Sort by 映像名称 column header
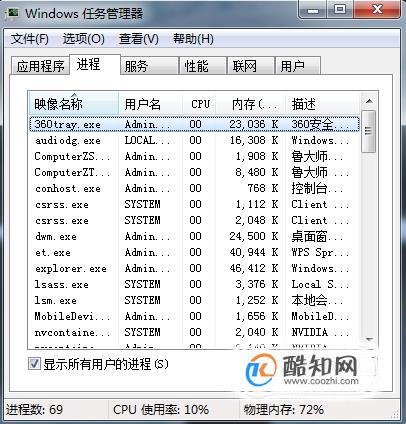 [73, 104]
